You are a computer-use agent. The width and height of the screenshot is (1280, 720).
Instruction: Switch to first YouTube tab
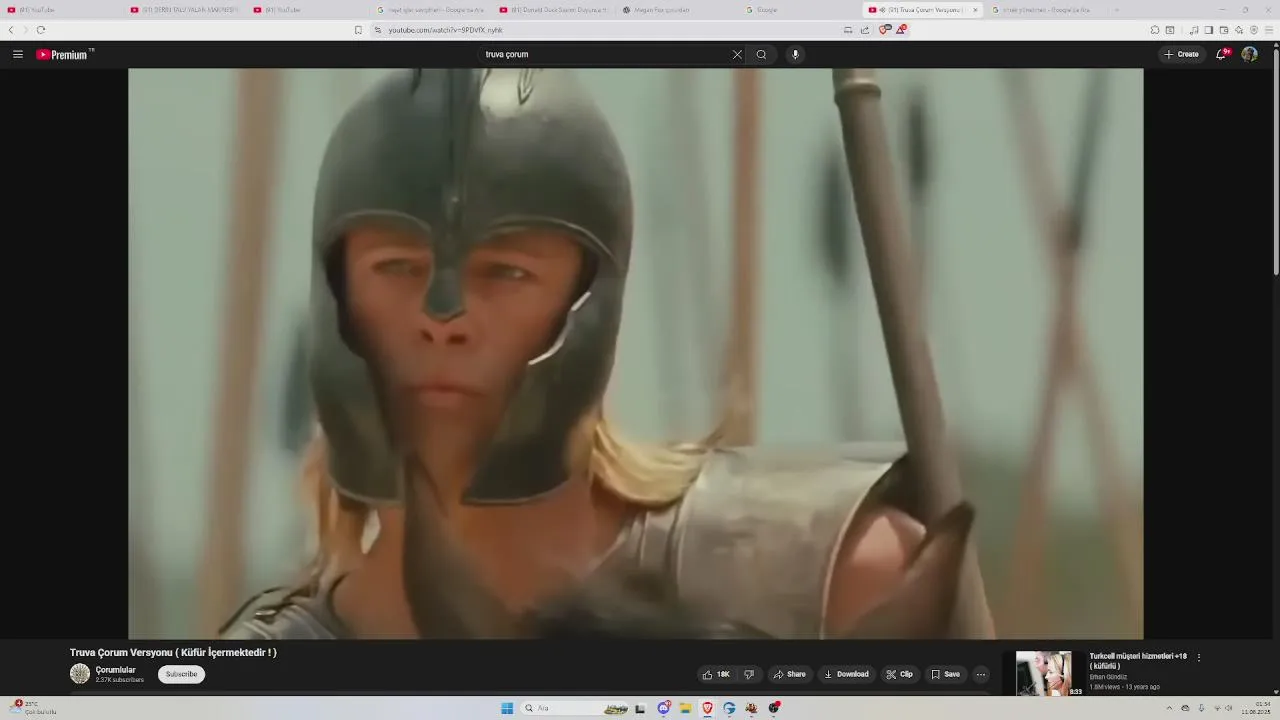click(60, 10)
